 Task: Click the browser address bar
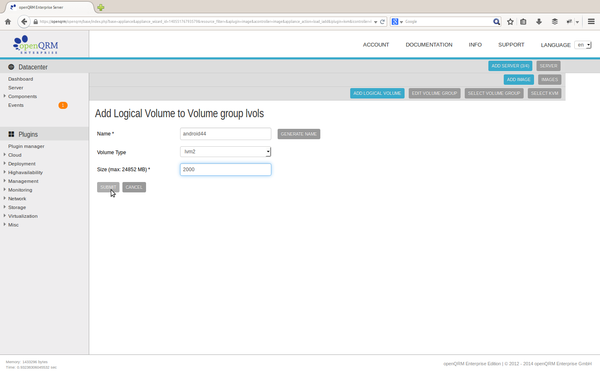(x=205, y=22)
